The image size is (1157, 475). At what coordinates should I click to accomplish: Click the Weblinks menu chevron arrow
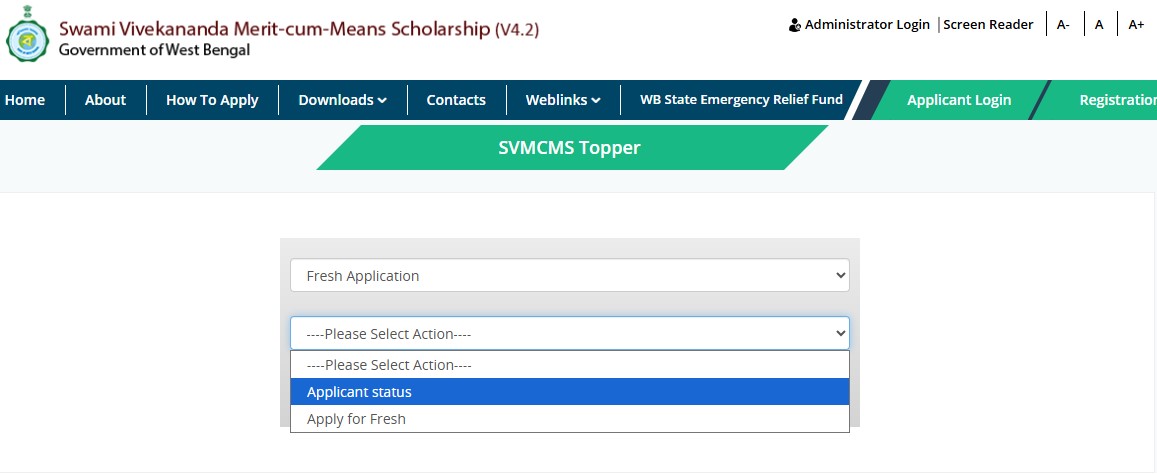coord(596,101)
